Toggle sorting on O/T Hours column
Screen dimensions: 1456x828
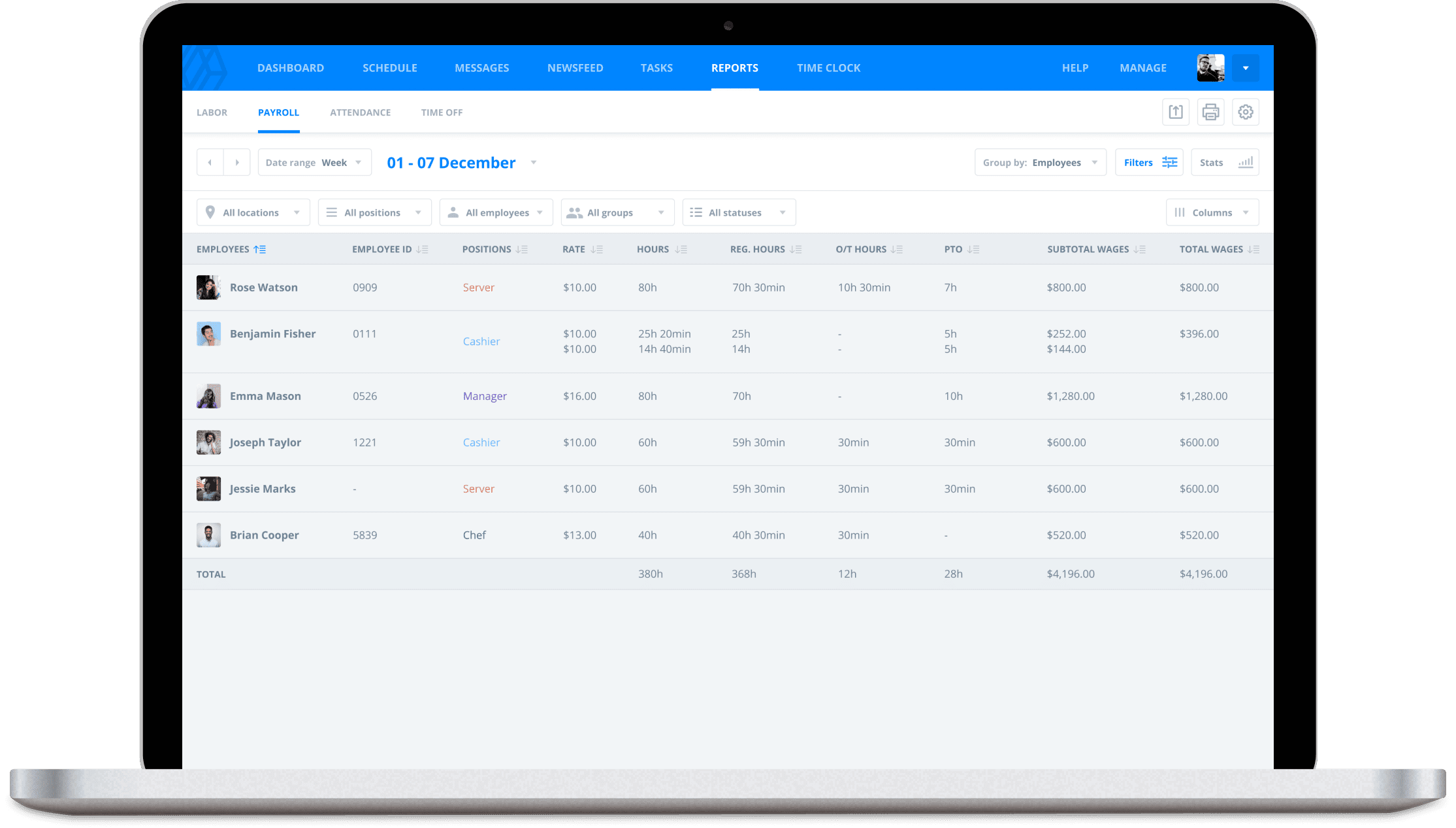click(896, 249)
